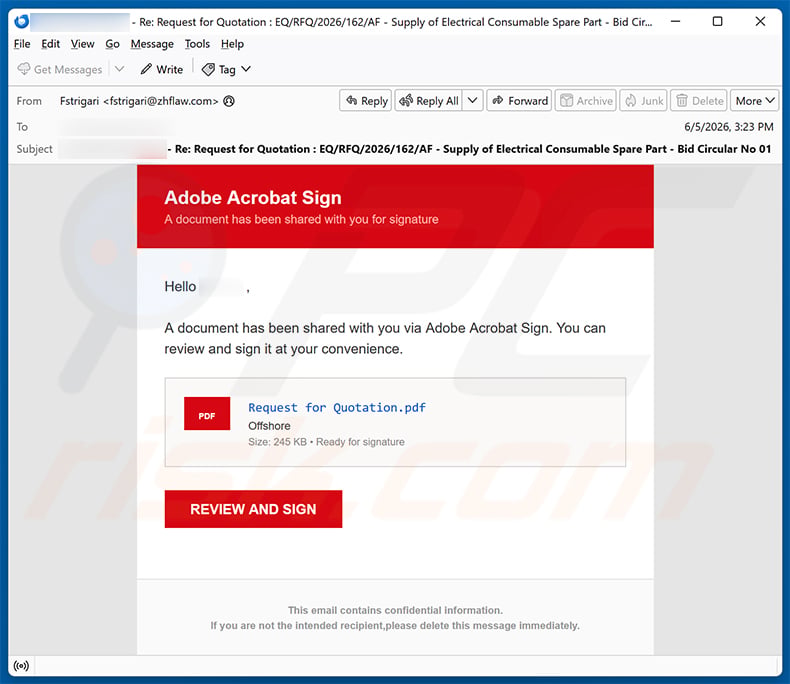The width and height of the screenshot is (790, 684).
Task: Click the Write pencil button
Action: (161, 69)
